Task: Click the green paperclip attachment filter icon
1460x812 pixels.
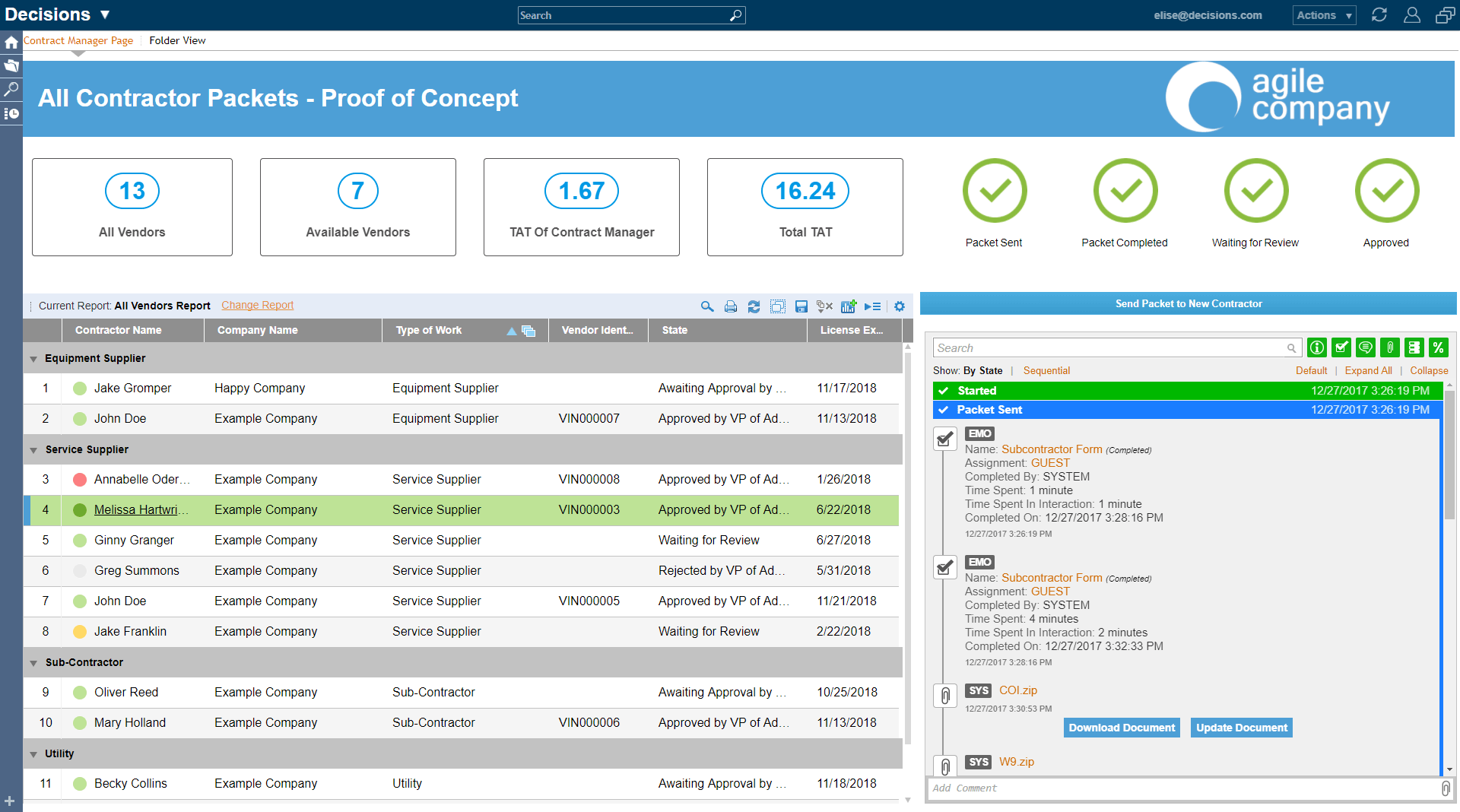Action: click(x=1390, y=347)
